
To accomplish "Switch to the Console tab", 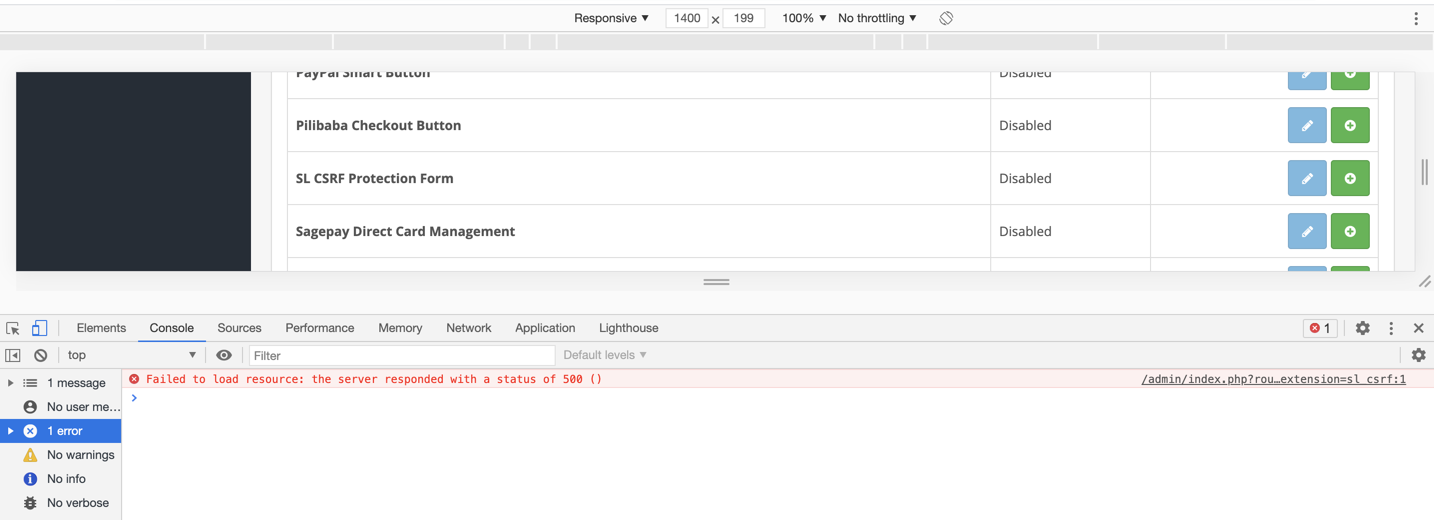I will 171,328.
